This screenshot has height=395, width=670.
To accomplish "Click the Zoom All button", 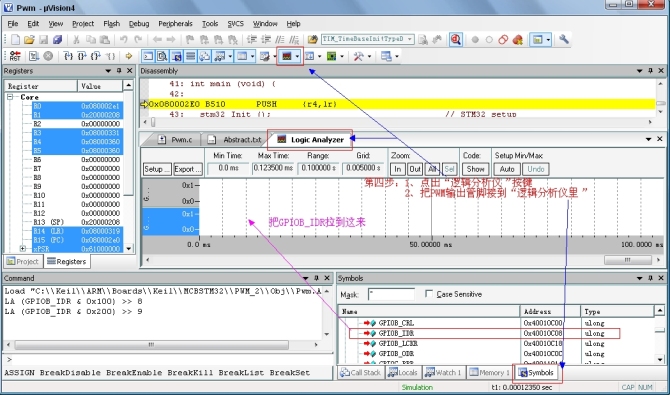I will coord(432,169).
